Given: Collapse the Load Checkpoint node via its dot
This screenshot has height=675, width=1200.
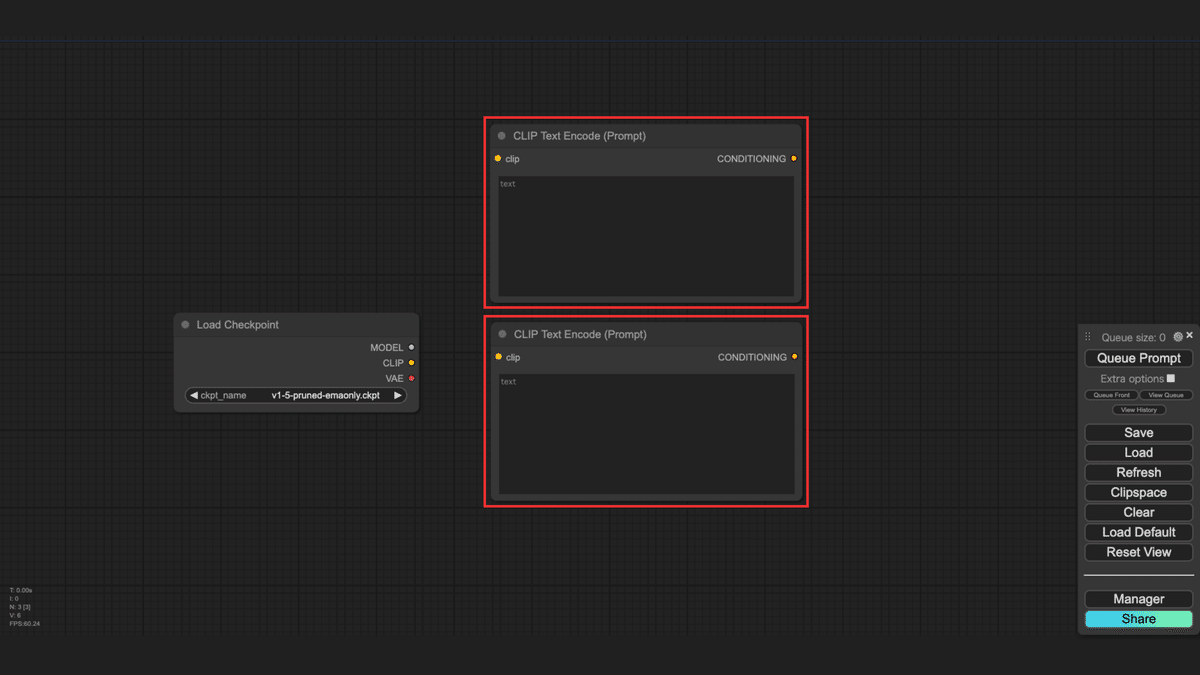Looking at the screenshot, I should pos(185,325).
